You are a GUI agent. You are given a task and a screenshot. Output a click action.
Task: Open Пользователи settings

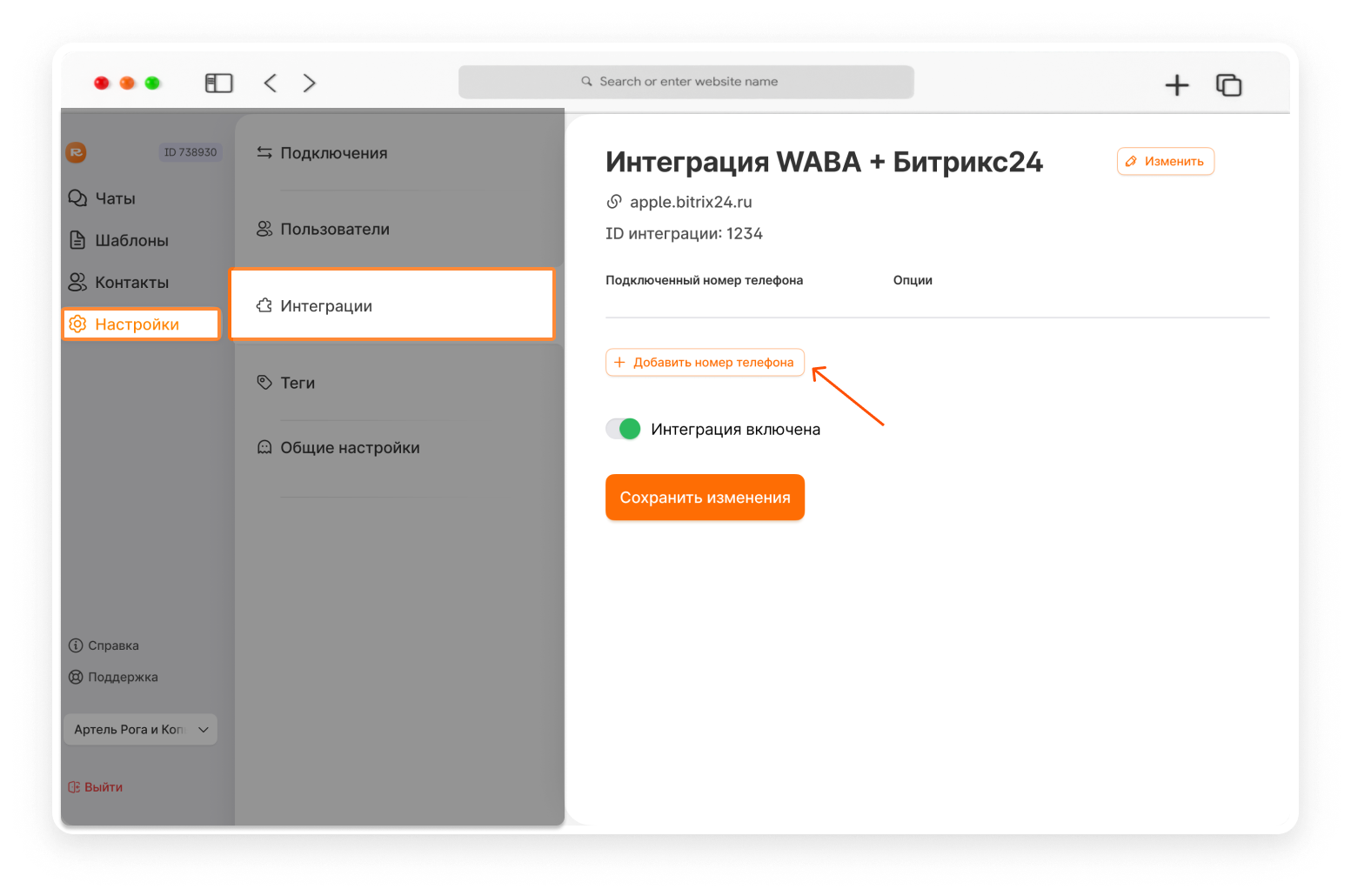324,229
